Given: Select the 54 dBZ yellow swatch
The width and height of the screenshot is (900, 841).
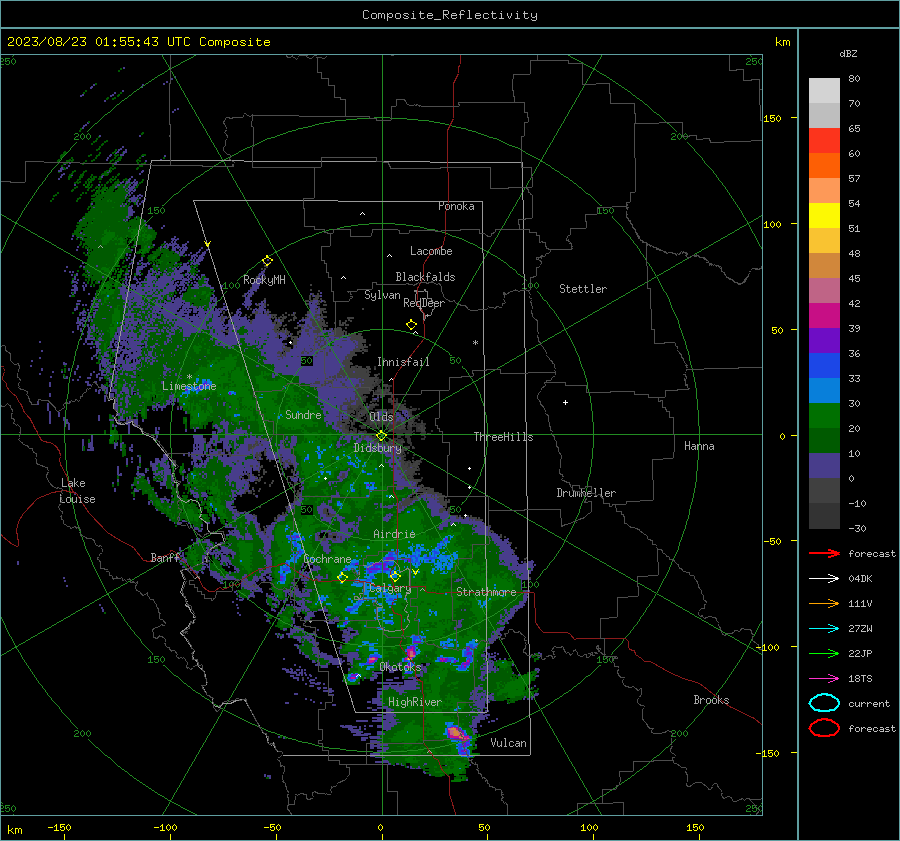Looking at the screenshot, I should tap(824, 215).
